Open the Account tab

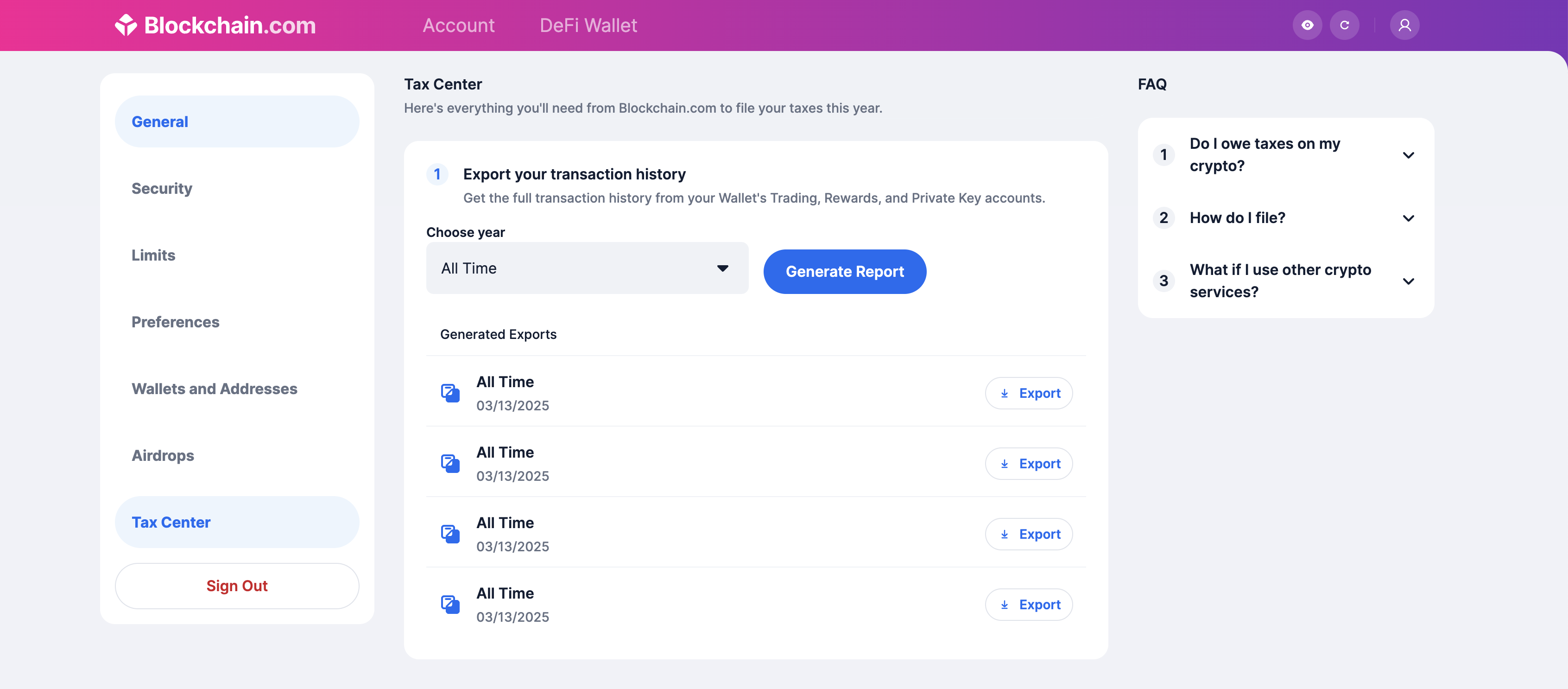[458, 25]
